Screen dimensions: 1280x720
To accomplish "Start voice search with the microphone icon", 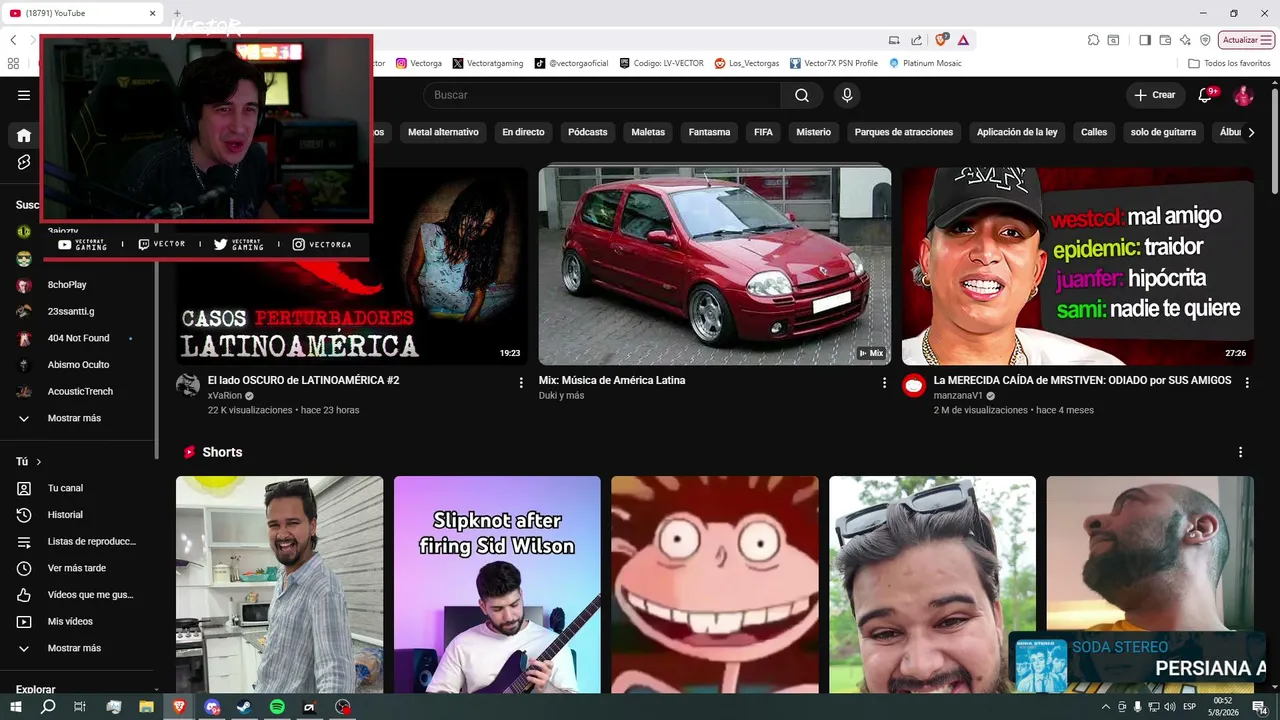I will [847, 95].
